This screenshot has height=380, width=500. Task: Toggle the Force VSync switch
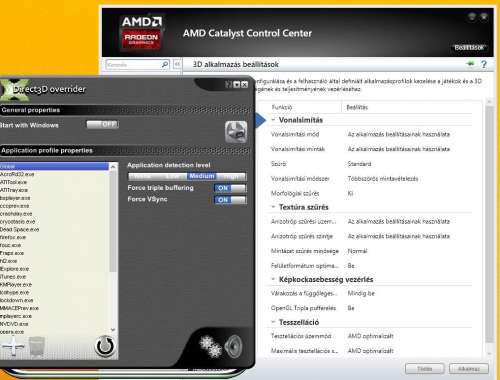tap(230, 200)
